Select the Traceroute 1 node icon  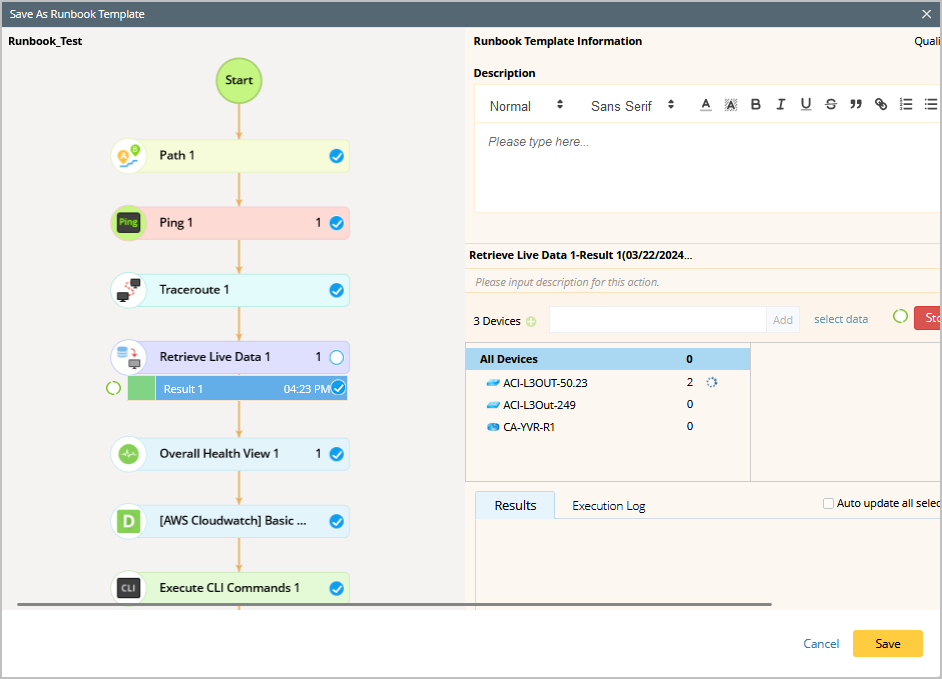pyautogui.click(x=128, y=290)
